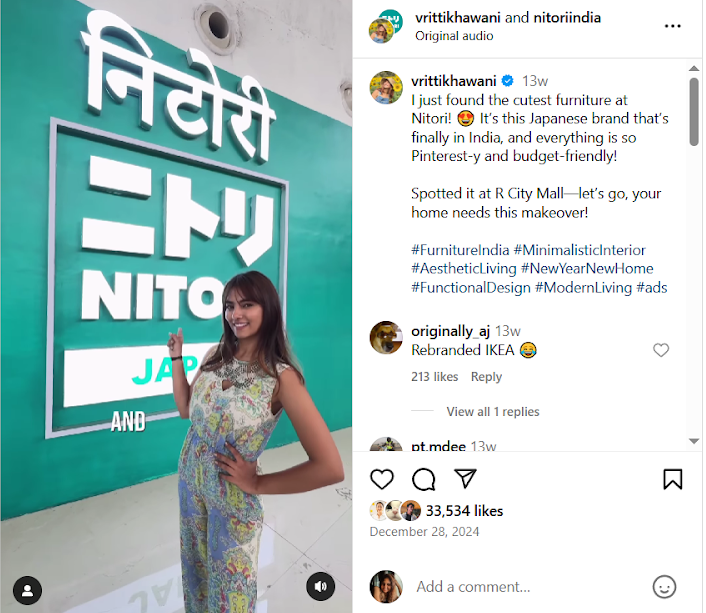706x613 pixels.
Task: Open emoji picker in comment box
Action: [664, 587]
